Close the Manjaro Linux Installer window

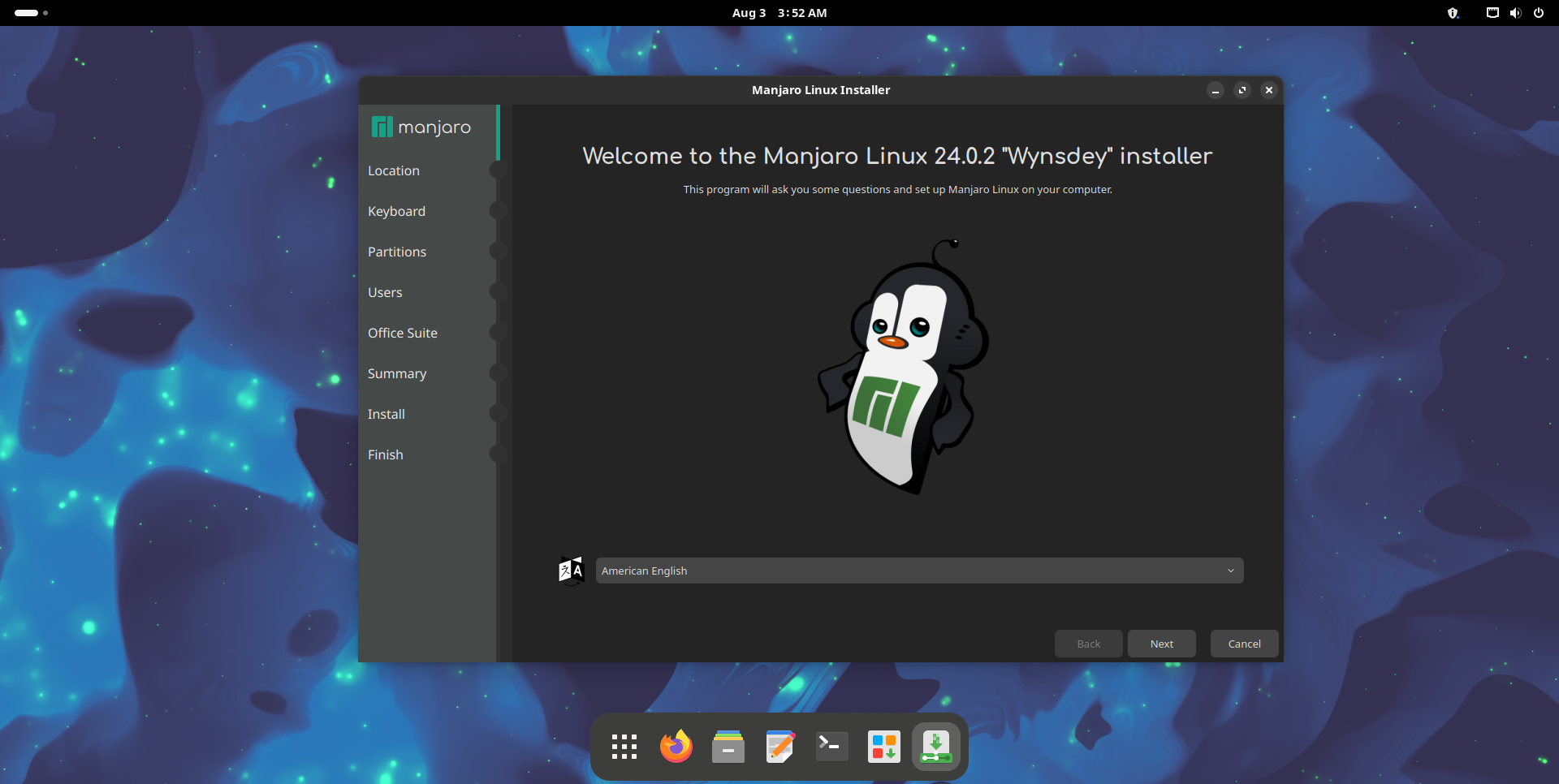(x=1269, y=90)
